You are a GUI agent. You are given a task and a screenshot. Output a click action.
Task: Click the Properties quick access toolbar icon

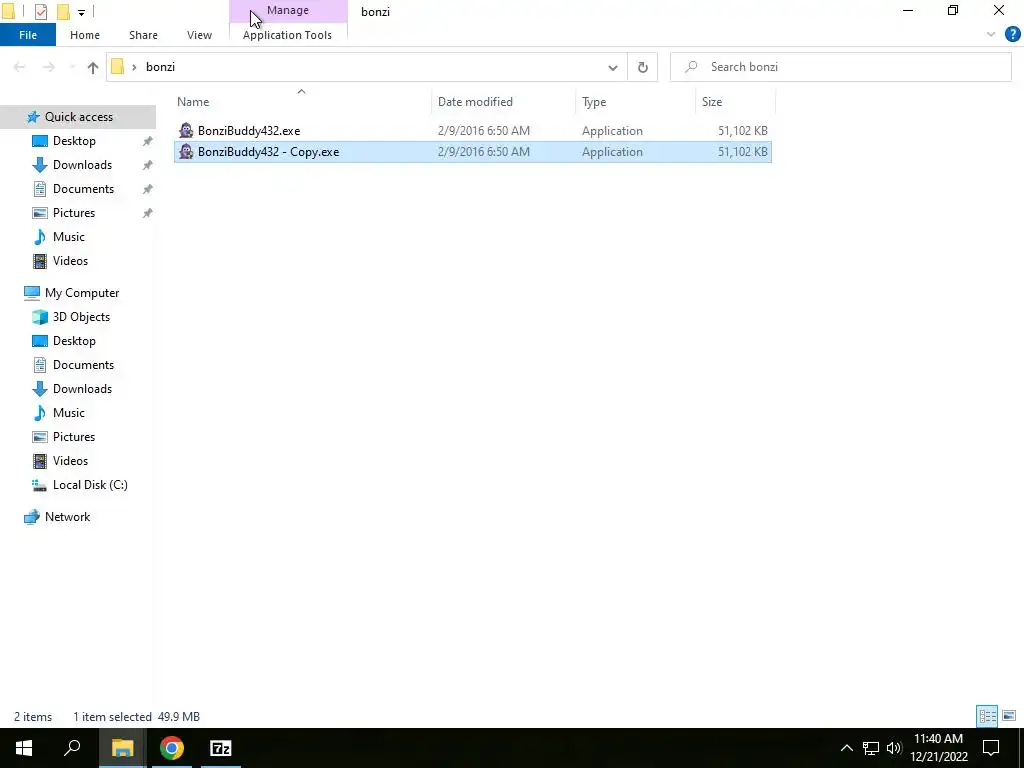[40, 11]
